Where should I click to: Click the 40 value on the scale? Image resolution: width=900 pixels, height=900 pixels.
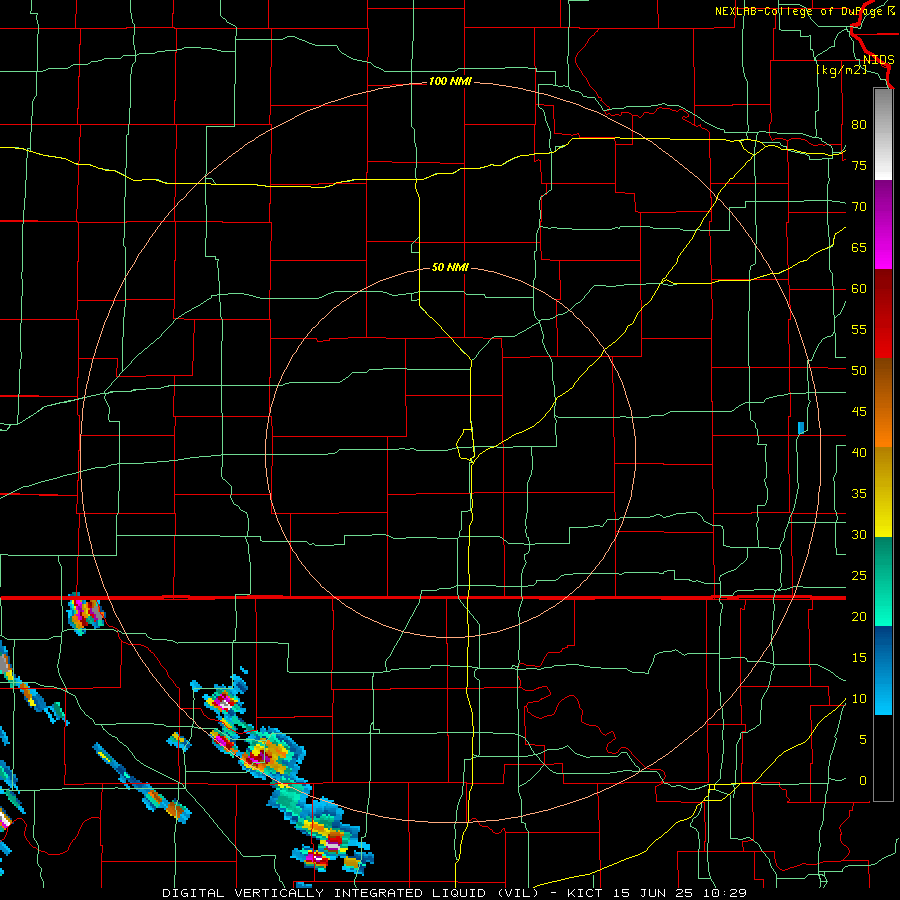pyautogui.click(x=859, y=452)
